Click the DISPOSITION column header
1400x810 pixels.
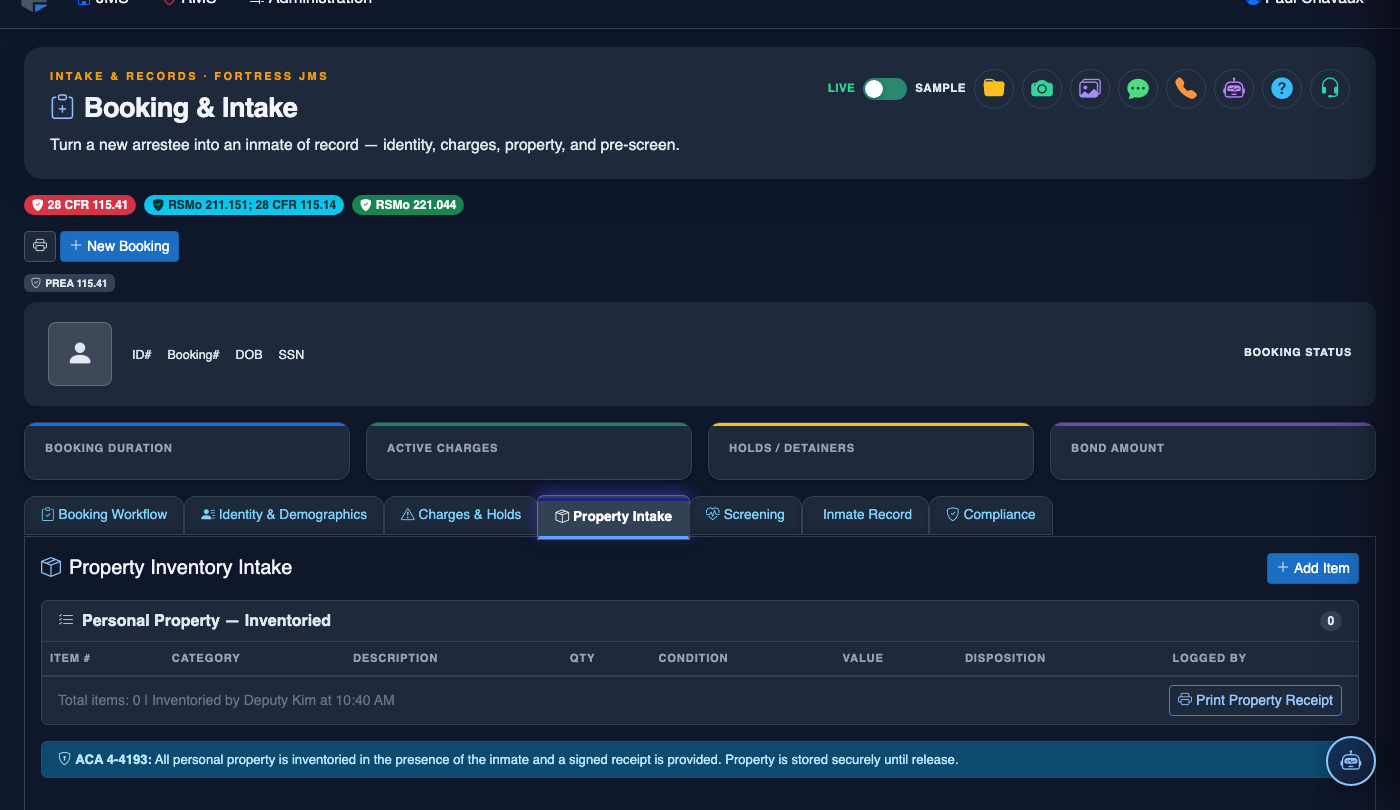[1005, 658]
